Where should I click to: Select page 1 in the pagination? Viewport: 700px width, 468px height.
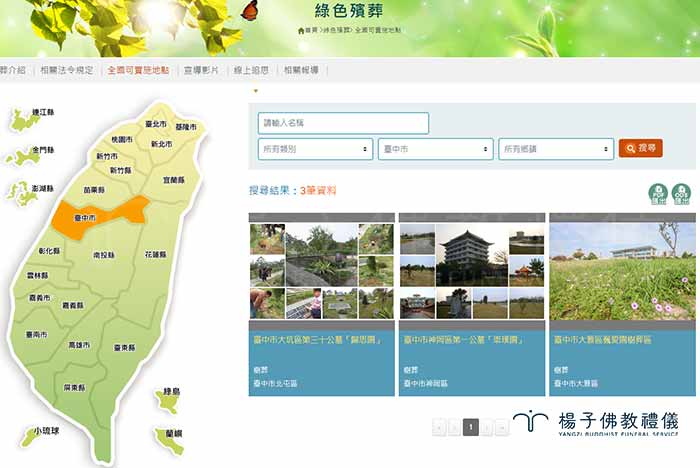point(471,427)
